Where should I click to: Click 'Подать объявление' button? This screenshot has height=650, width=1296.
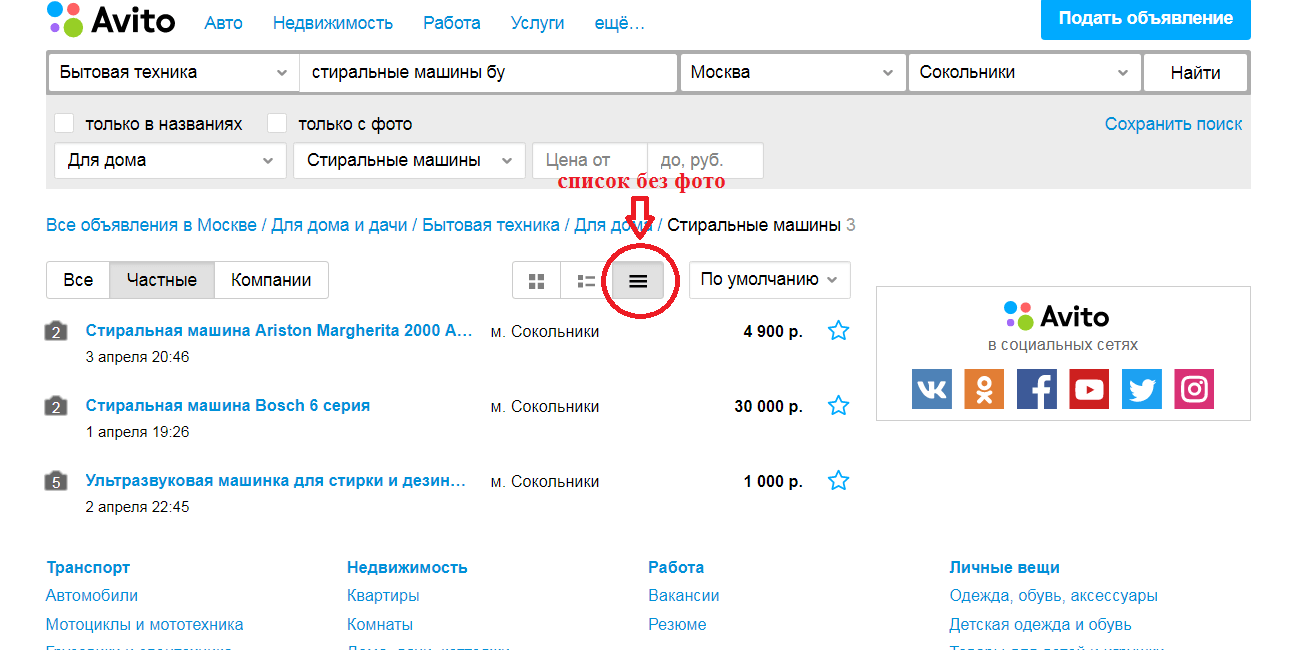coord(1146,19)
